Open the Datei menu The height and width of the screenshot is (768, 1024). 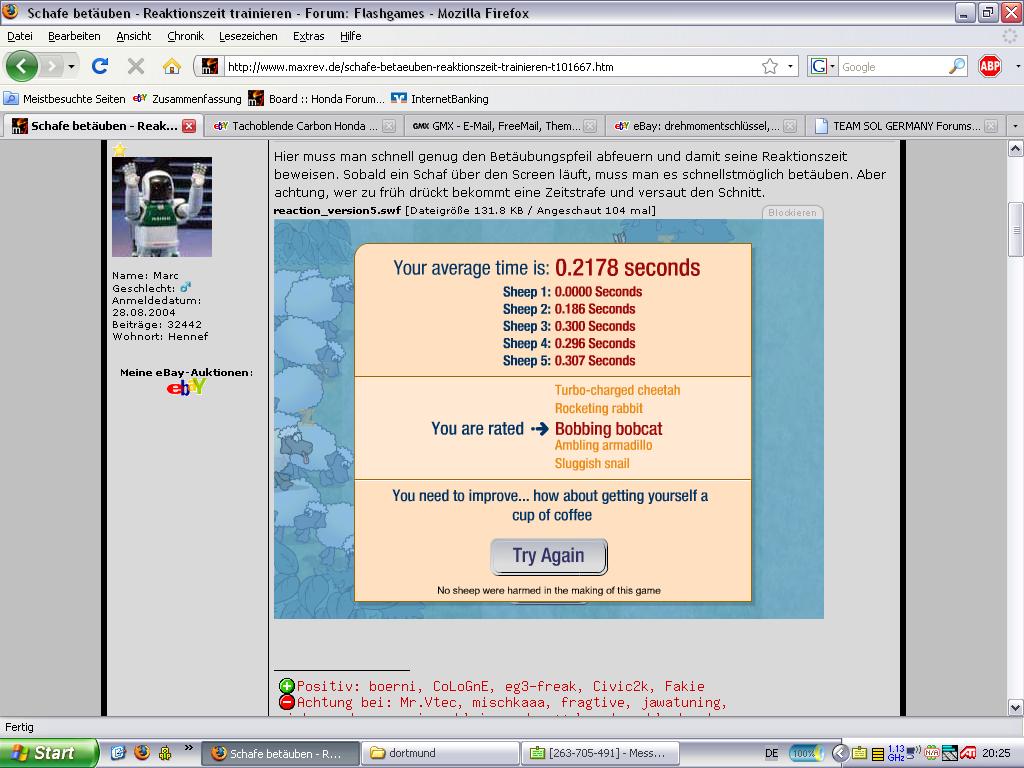pos(20,36)
